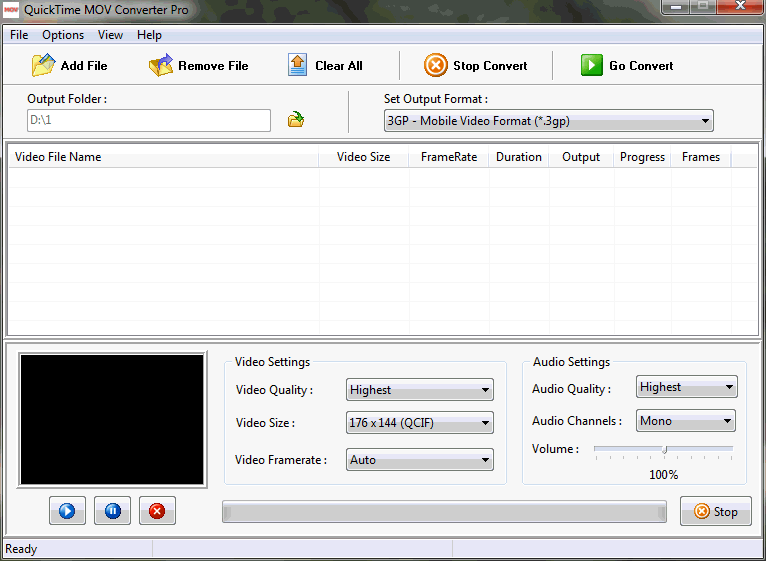Click the 100% volume value label
The image size is (766, 561).
pos(663,475)
